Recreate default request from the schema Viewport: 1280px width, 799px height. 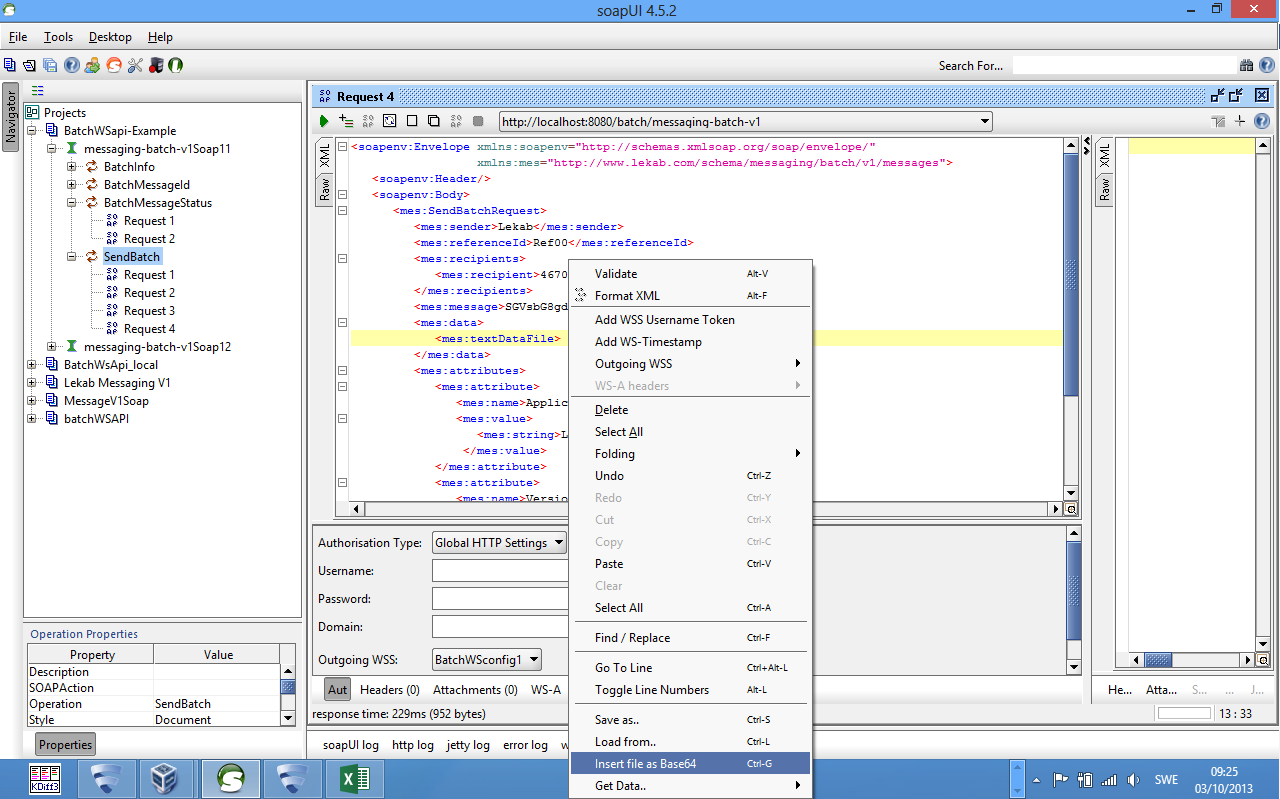[390, 121]
